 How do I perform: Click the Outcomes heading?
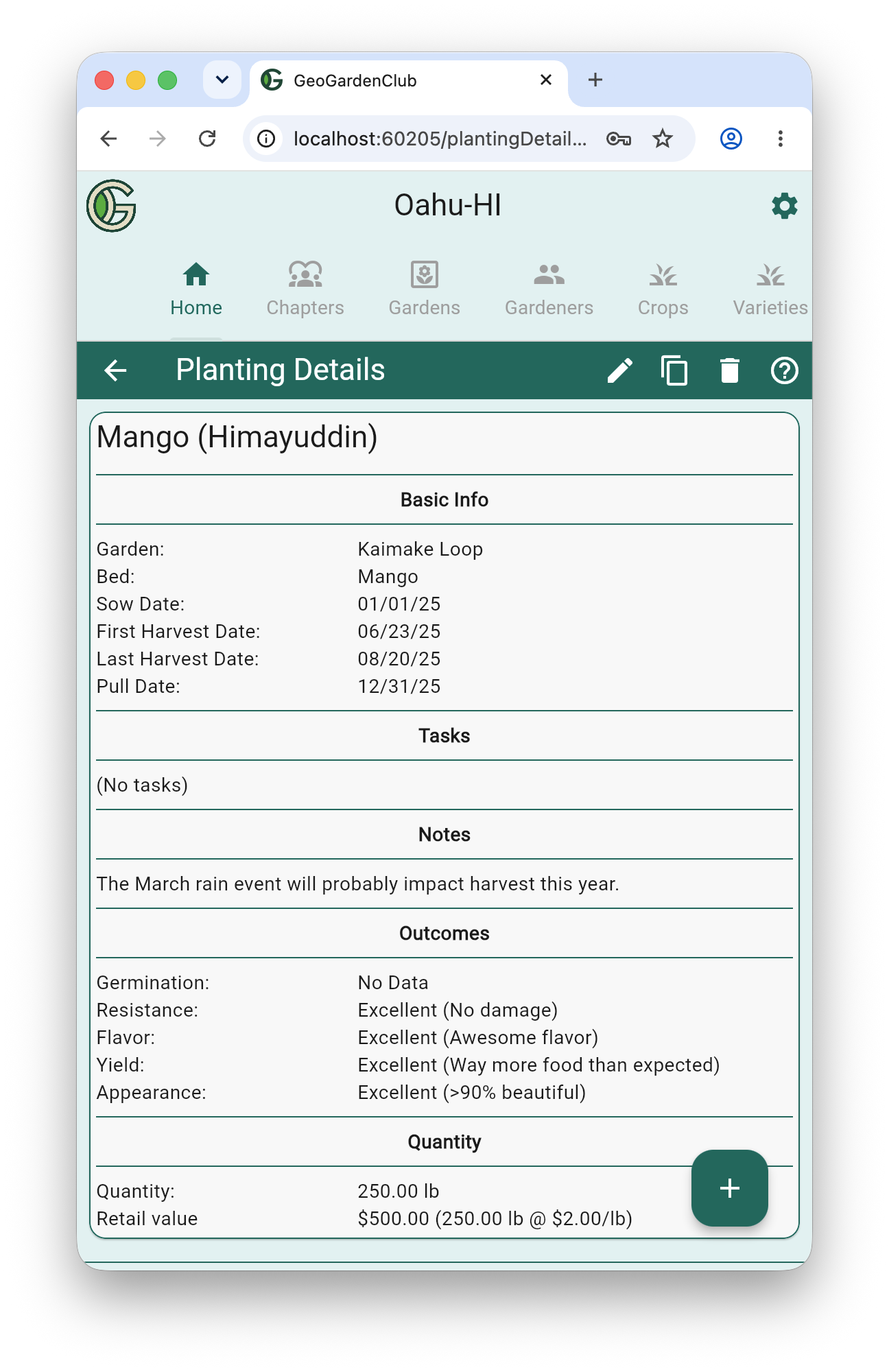point(444,934)
